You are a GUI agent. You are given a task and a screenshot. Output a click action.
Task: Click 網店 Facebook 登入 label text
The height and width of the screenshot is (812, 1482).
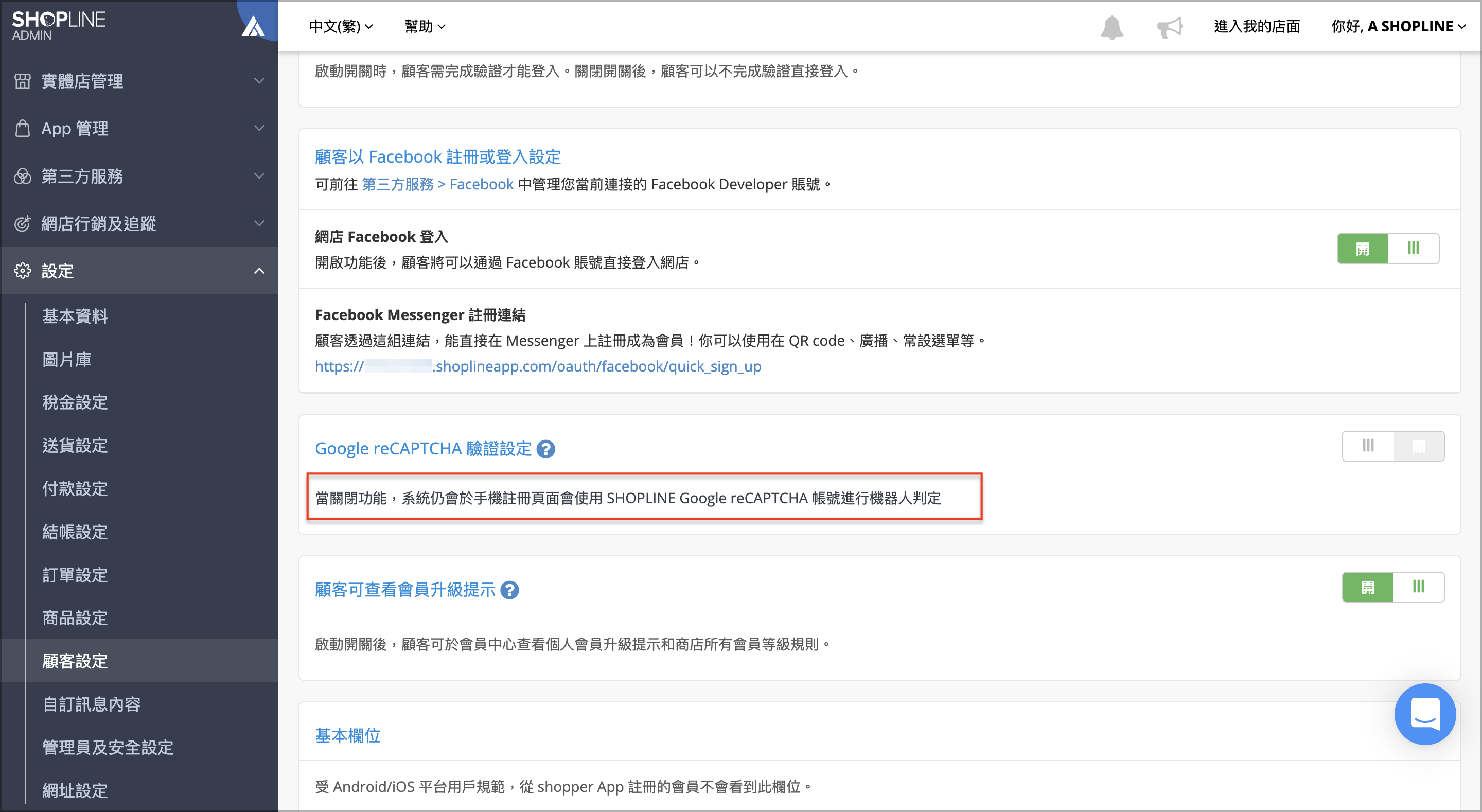381,237
